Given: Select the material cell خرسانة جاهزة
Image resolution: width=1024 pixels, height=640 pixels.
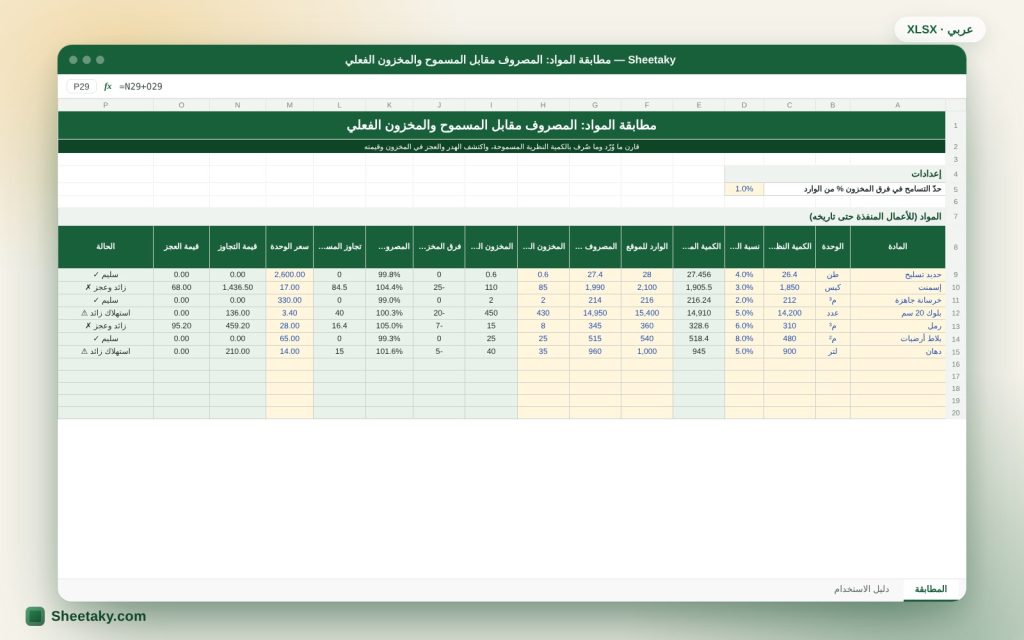Looking at the screenshot, I should 898,300.
